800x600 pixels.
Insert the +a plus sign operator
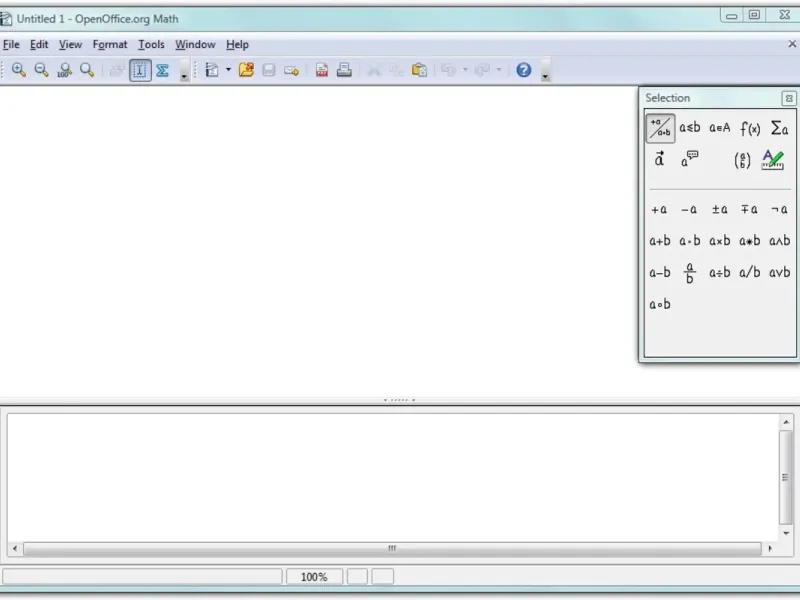(x=659, y=209)
